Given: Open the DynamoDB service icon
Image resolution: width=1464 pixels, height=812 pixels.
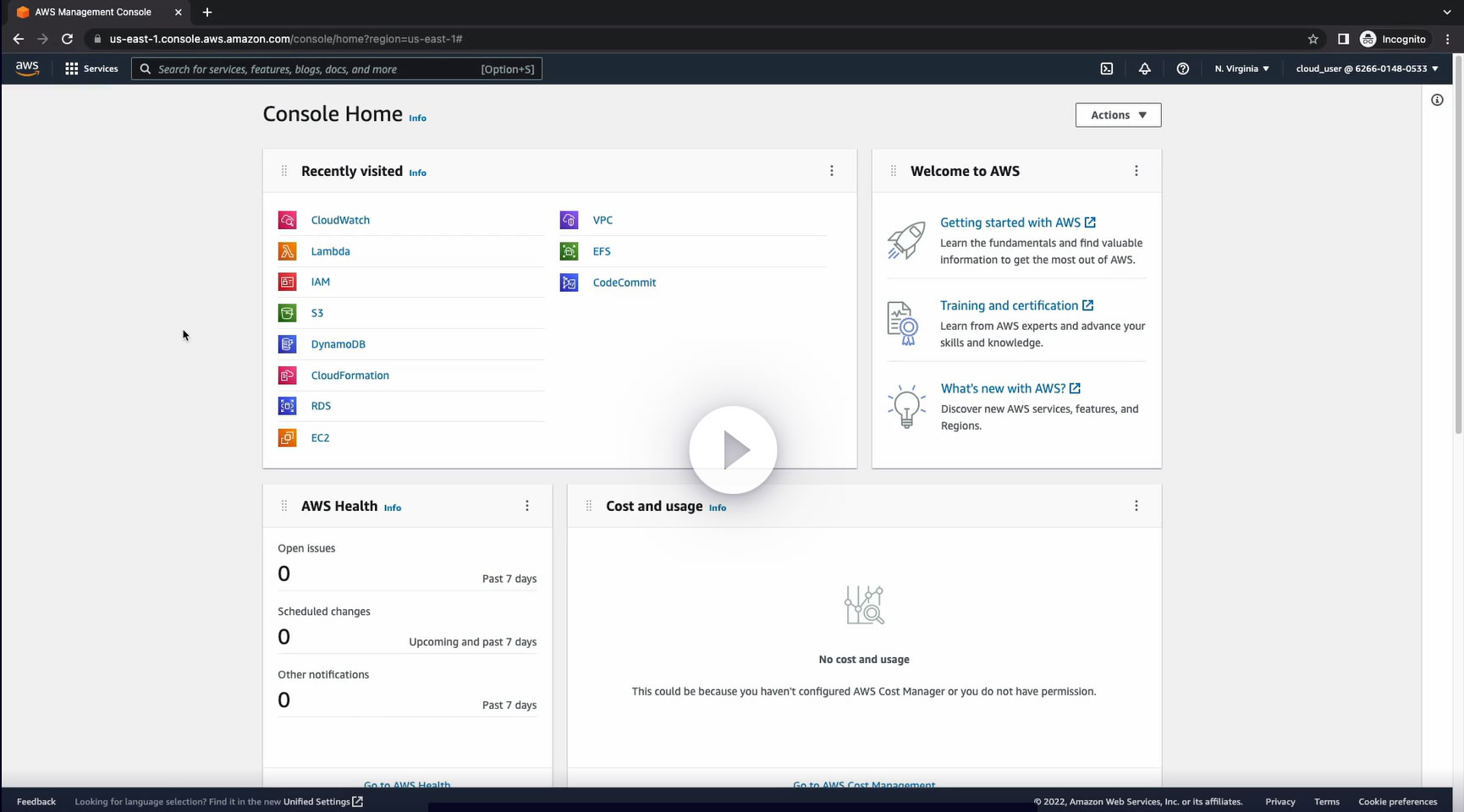Looking at the screenshot, I should click(x=288, y=344).
